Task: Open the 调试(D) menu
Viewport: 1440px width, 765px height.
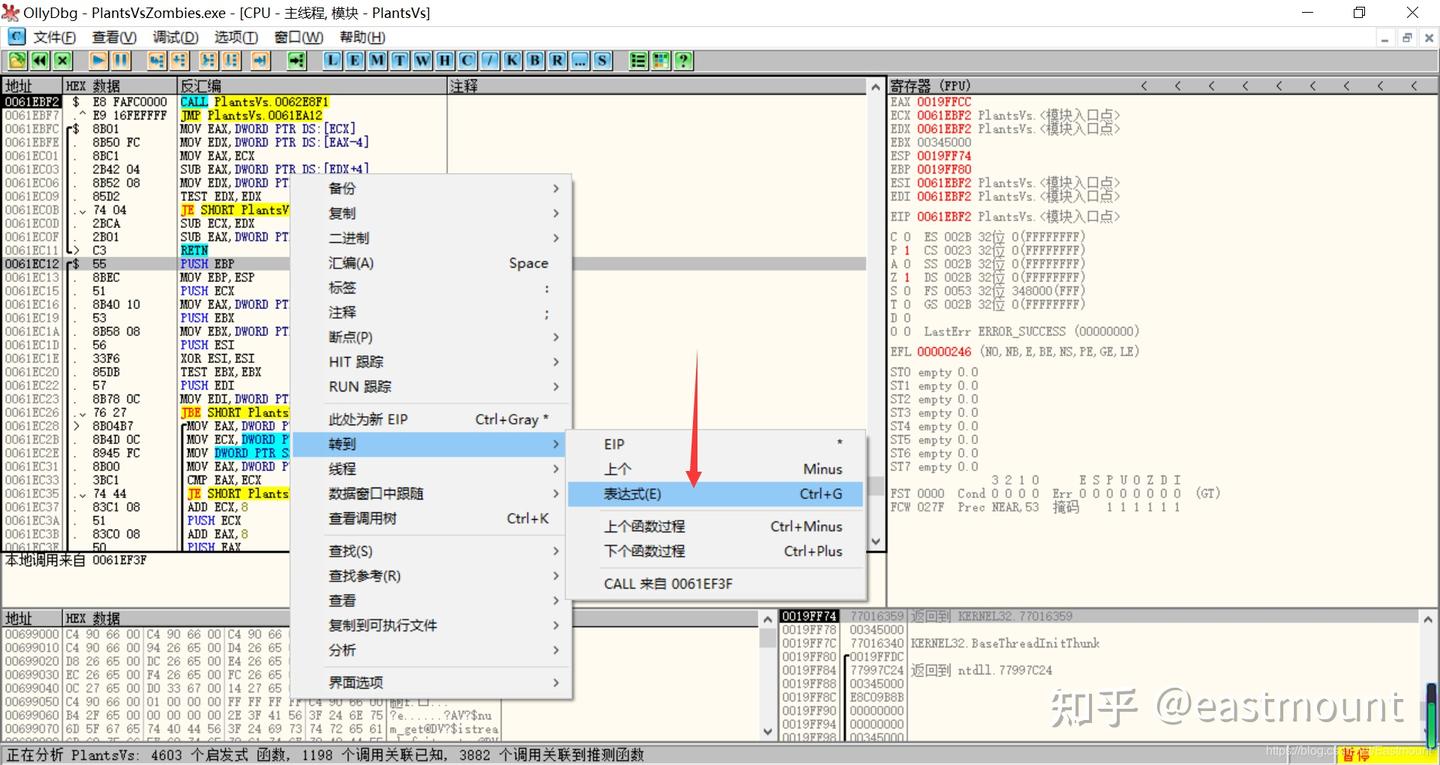Action: (x=174, y=37)
